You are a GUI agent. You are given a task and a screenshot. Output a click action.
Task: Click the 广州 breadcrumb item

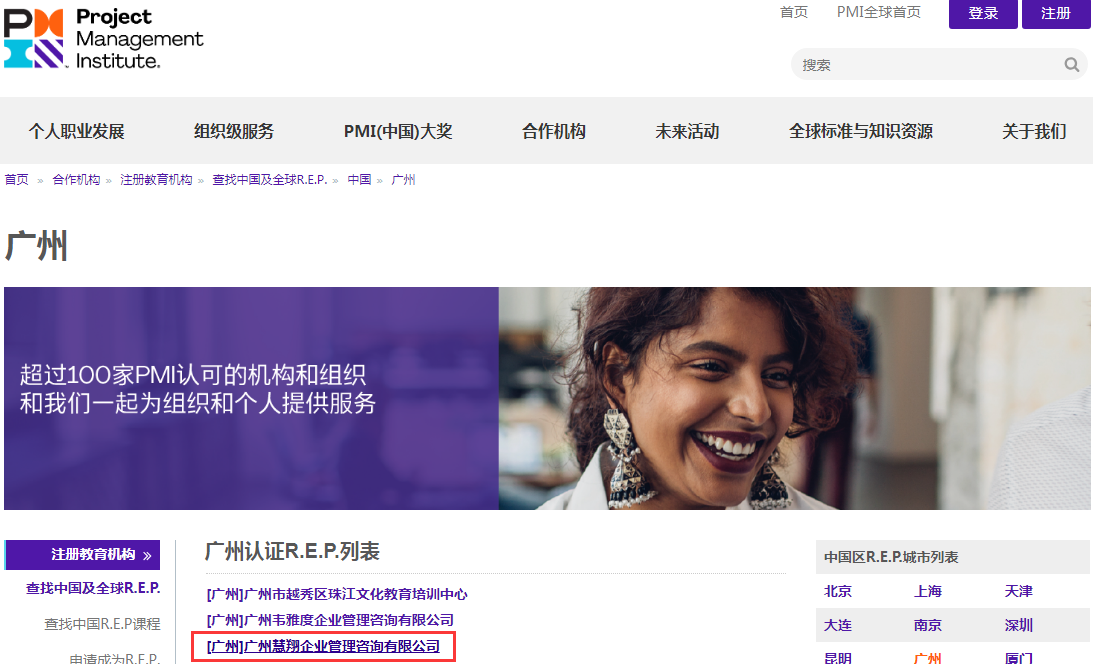click(403, 180)
